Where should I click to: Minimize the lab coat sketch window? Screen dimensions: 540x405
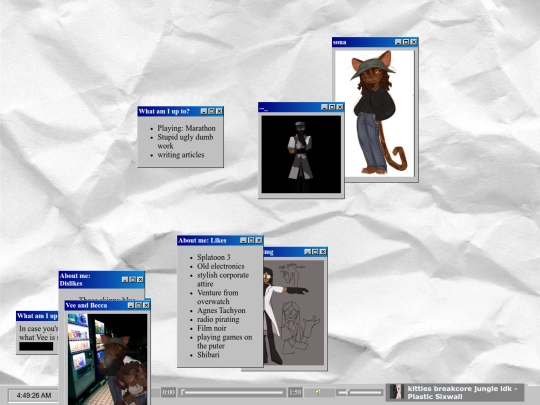pos(308,252)
